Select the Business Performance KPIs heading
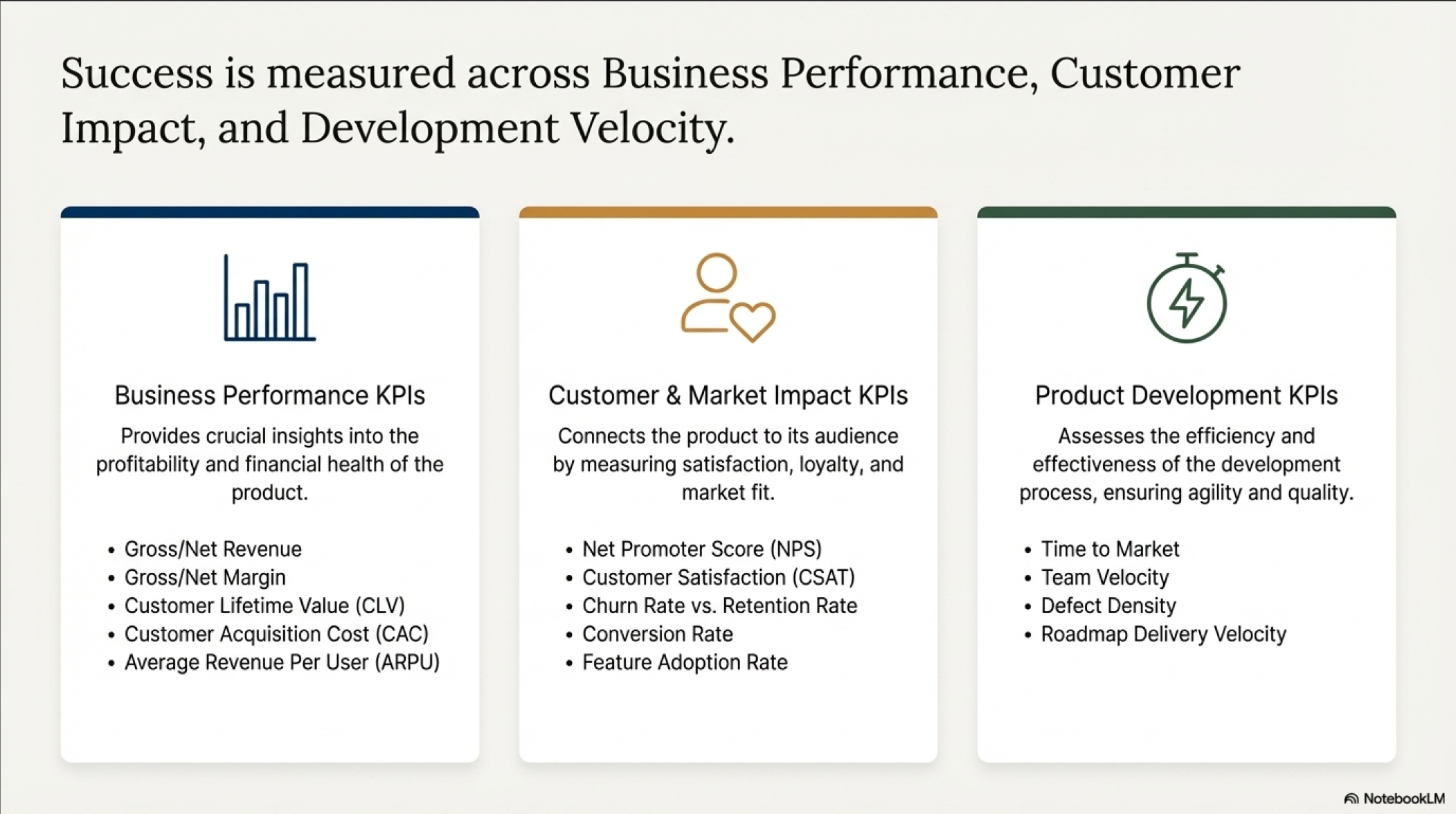 (269, 395)
